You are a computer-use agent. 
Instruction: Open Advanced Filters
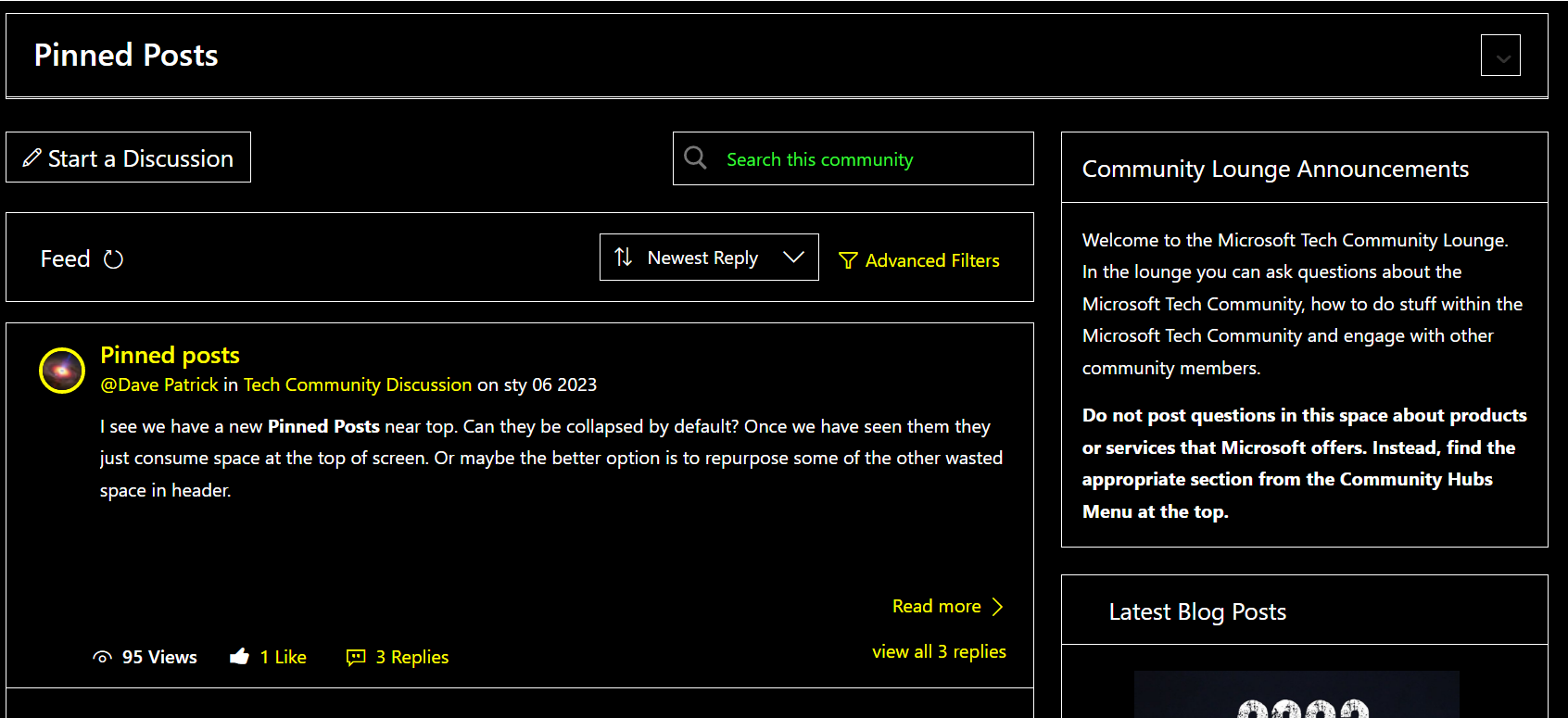[918, 260]
